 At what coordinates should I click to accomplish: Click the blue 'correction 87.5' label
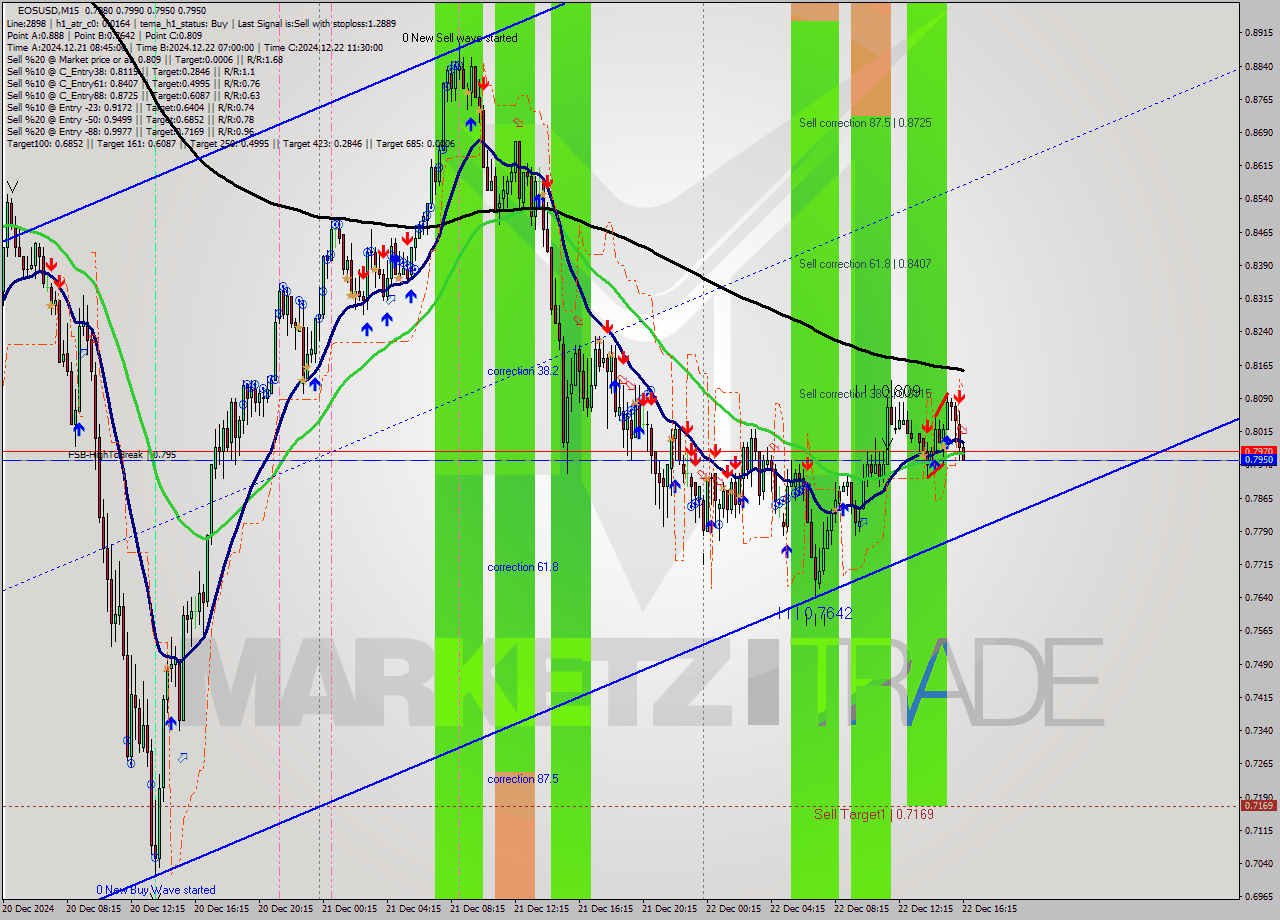[523, 779]
